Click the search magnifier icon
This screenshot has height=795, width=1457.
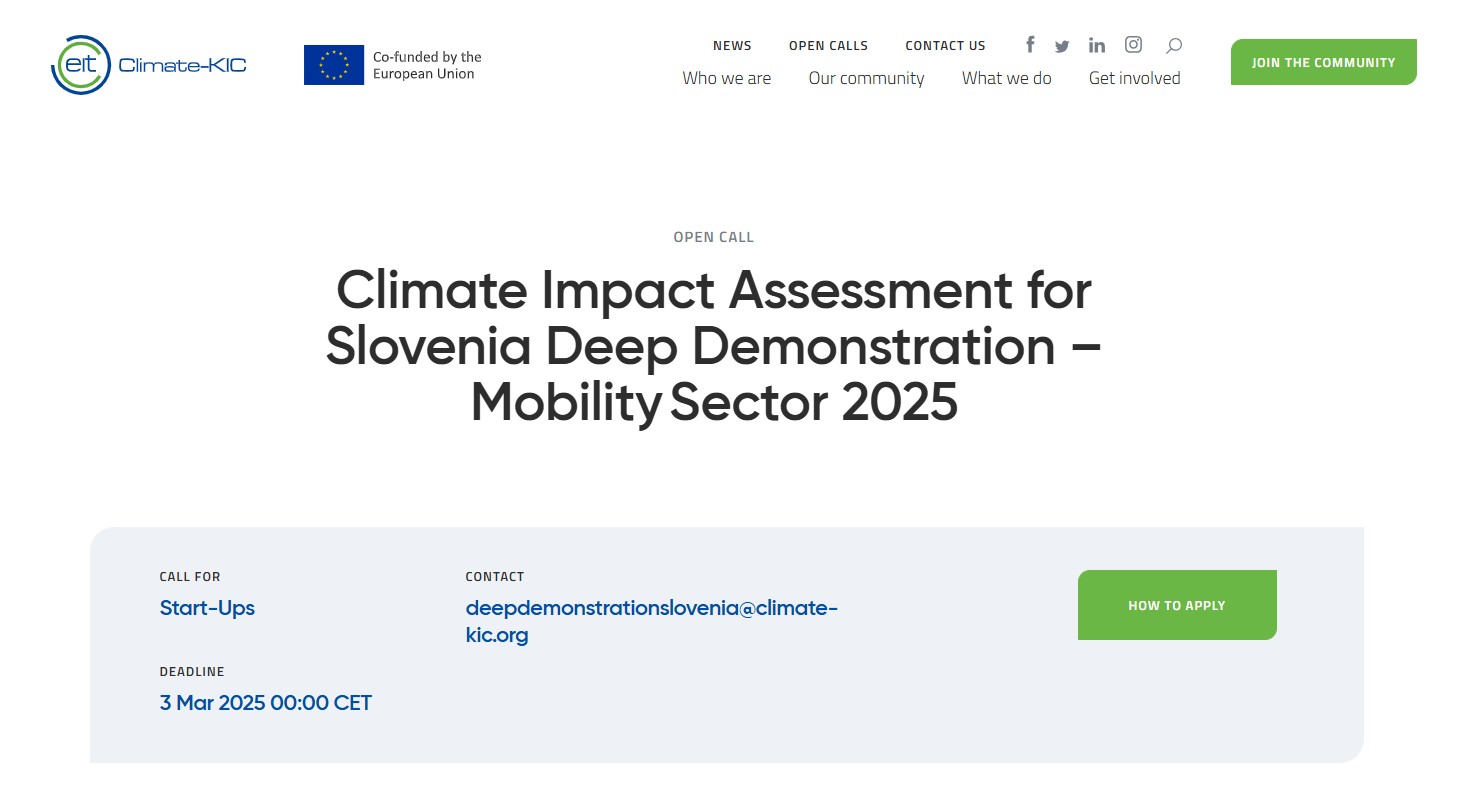click(x=1174, y=45)
